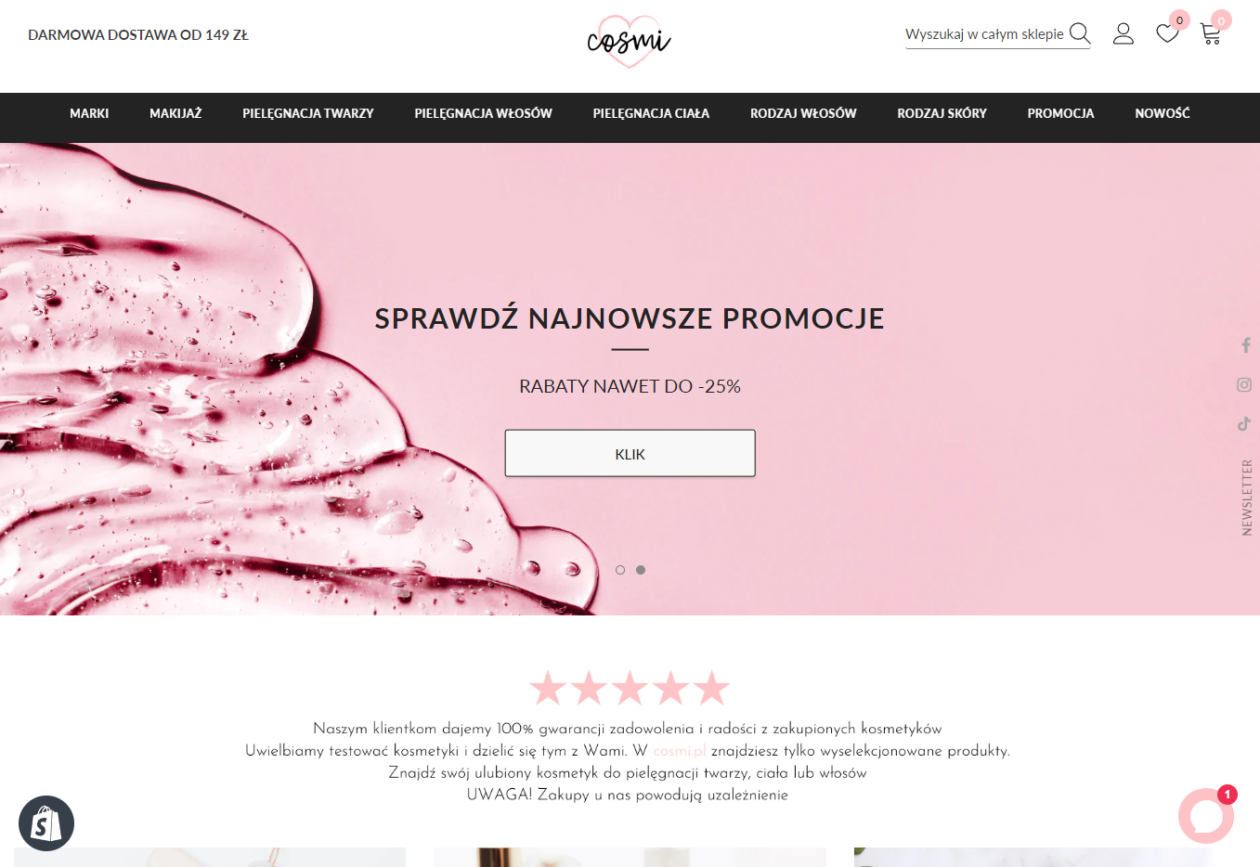This screenshot has width=1260, height=867.
Task: Select the second slider dot
Action: coord(641,570)
